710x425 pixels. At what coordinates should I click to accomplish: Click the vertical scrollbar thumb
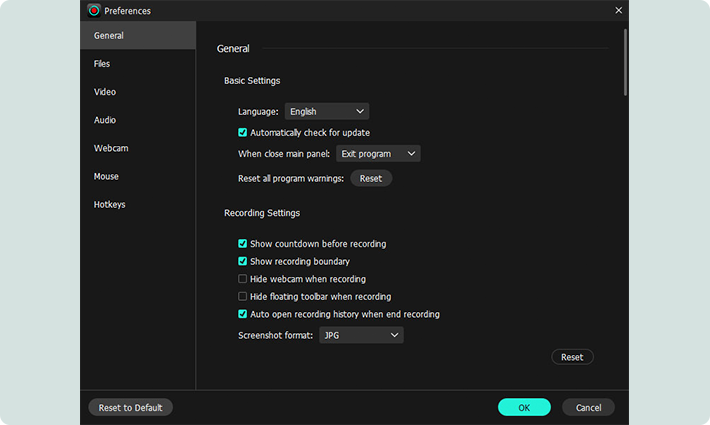625,62
